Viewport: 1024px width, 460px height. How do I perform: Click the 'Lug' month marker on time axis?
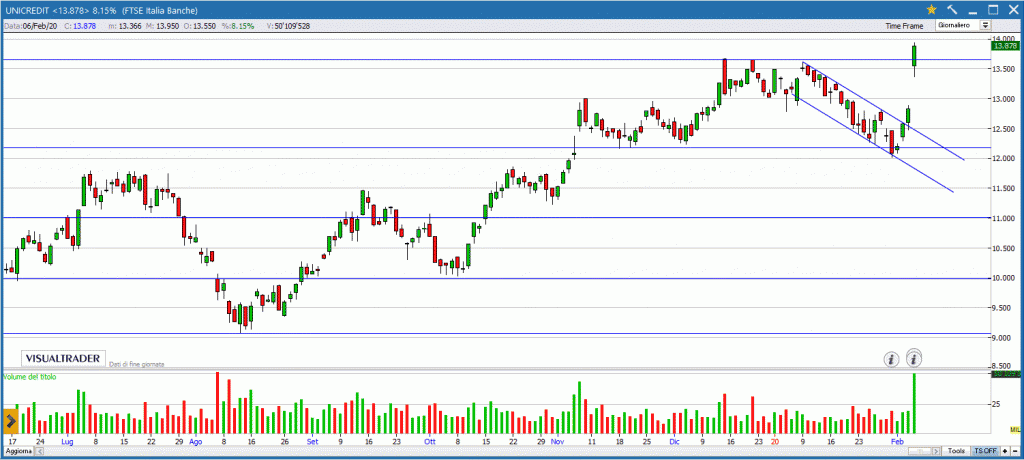pos(67,442)
